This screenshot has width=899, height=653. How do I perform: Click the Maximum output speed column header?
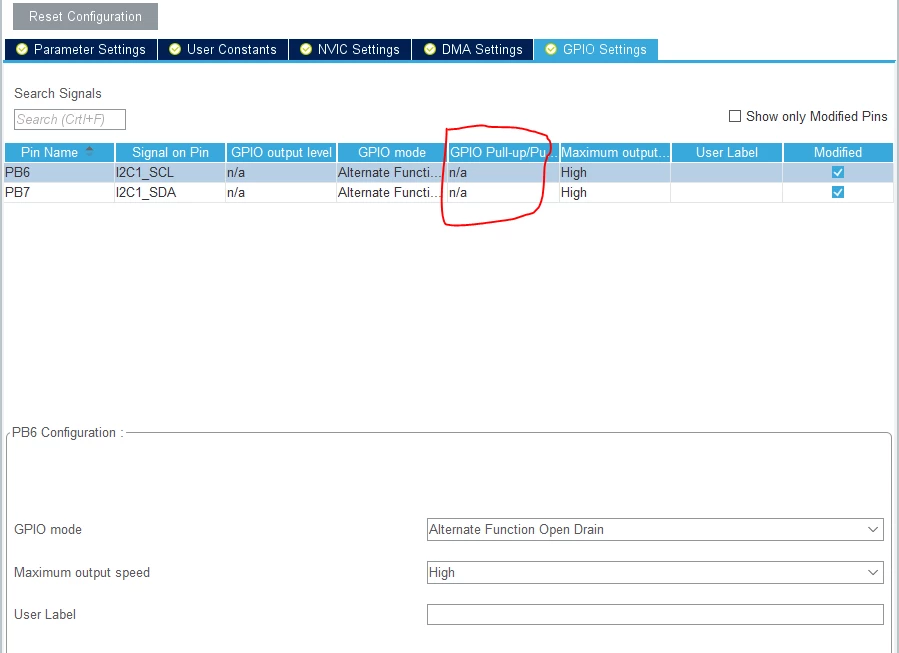(615, 153)
